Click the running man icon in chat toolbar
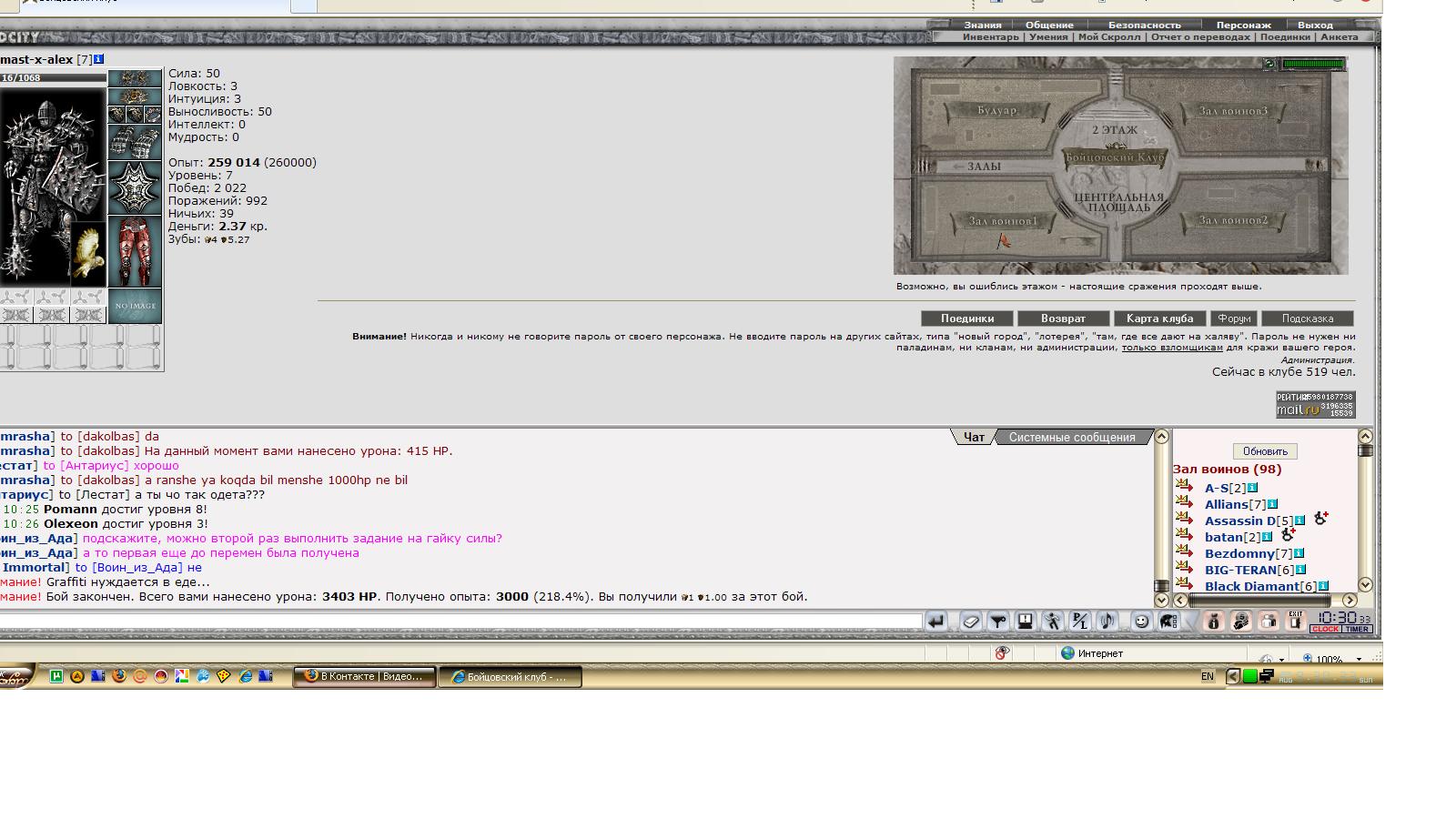The height and width of the screenshot is (819, 1456). (x=1053, y=622)
